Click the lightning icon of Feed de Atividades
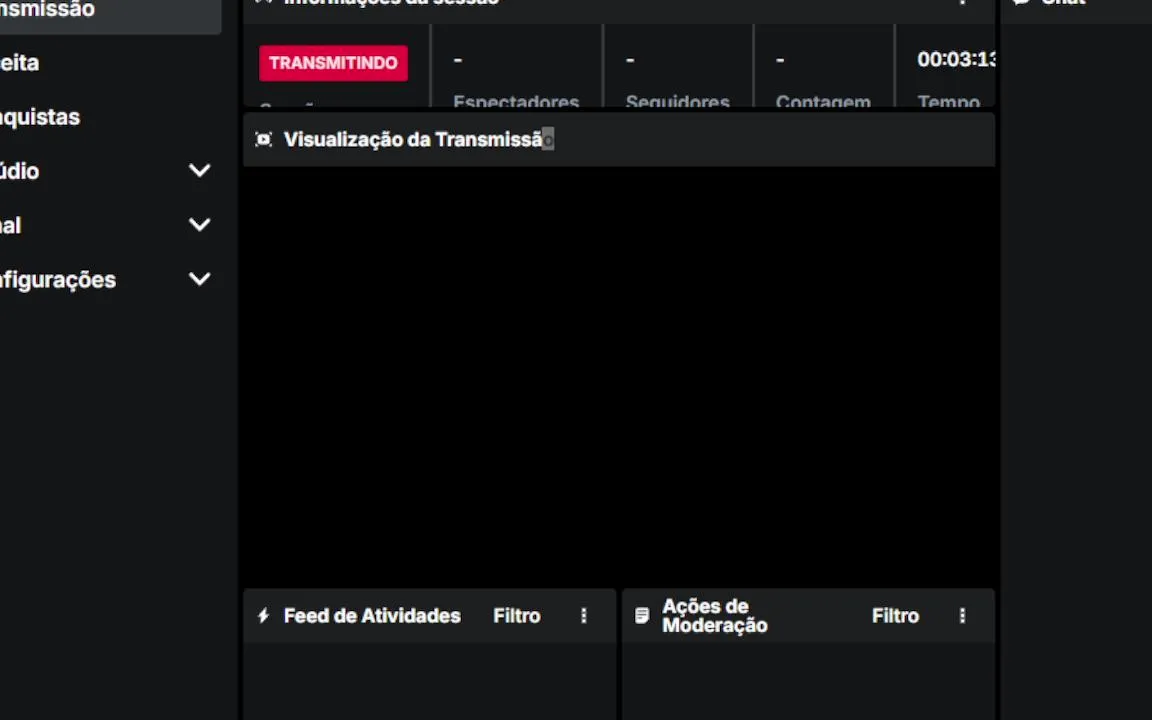The height and width of the screenshot is (720, 1152). (x=264, y=616)
